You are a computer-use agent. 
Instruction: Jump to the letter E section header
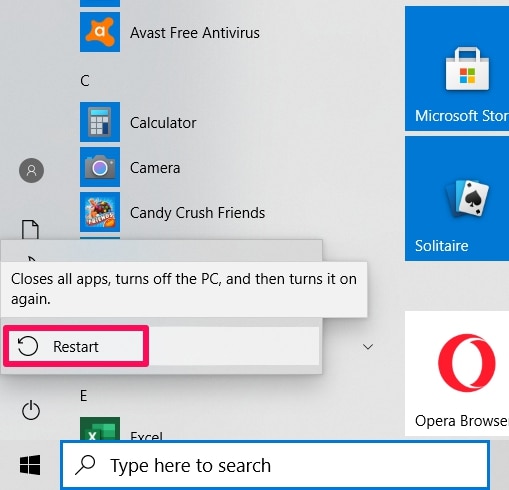84,396
